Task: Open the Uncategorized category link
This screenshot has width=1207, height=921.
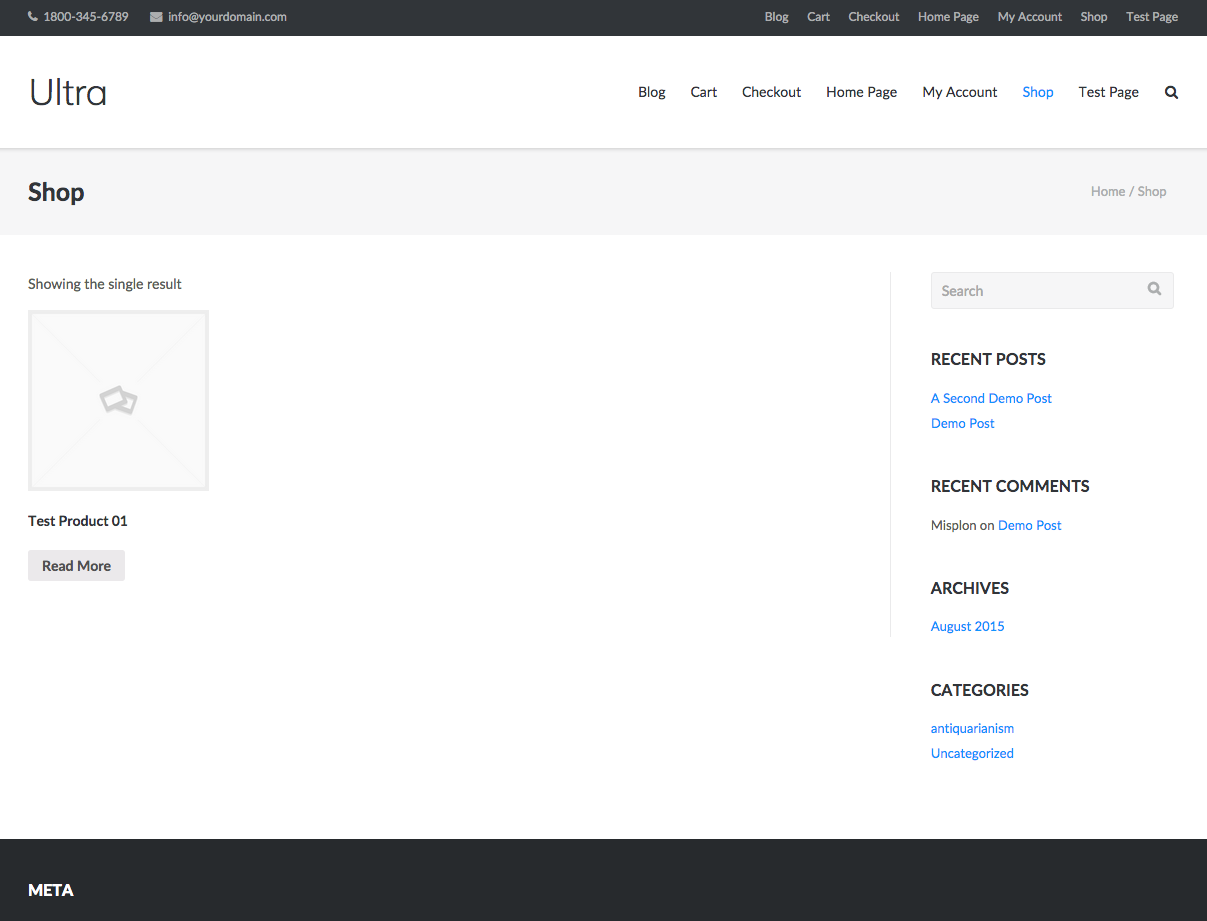Action: click(x=972, y=753)
